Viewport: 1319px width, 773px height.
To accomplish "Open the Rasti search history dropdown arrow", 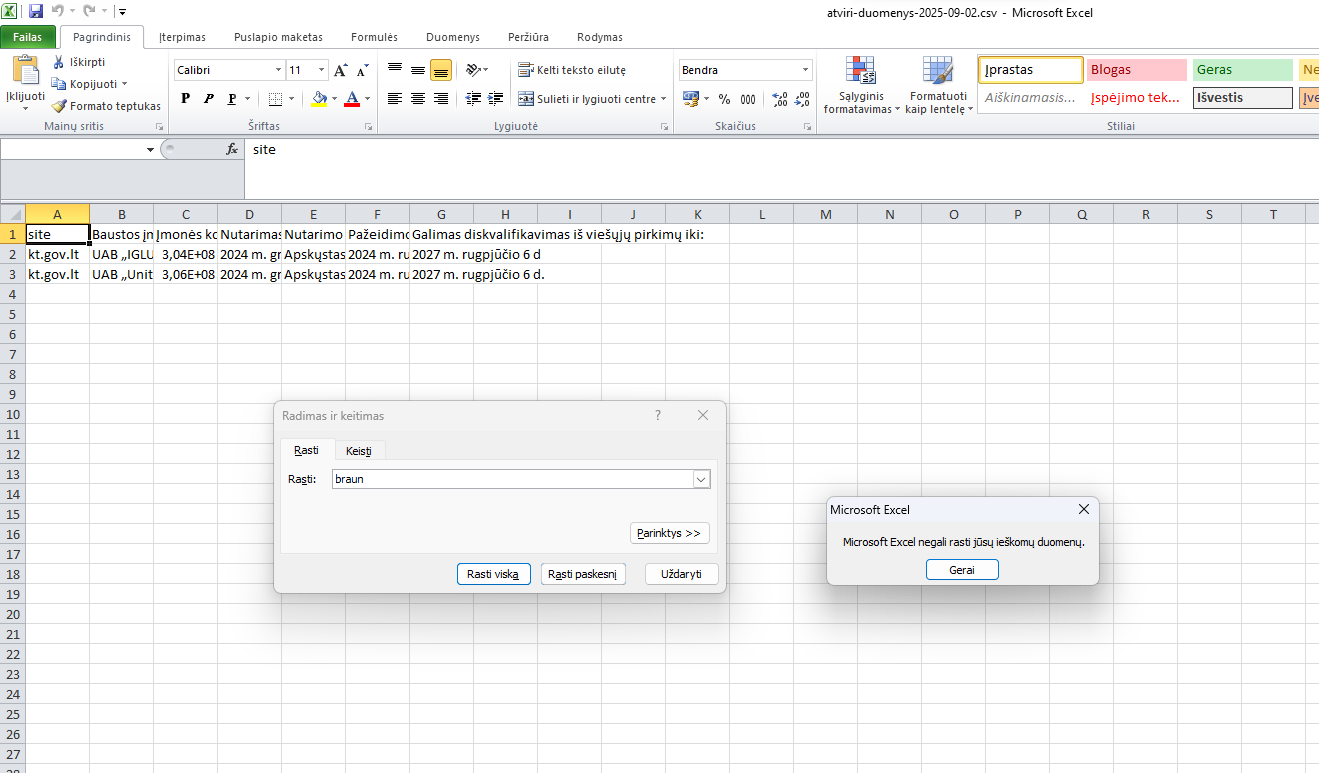I will click(x=701, y=480).
